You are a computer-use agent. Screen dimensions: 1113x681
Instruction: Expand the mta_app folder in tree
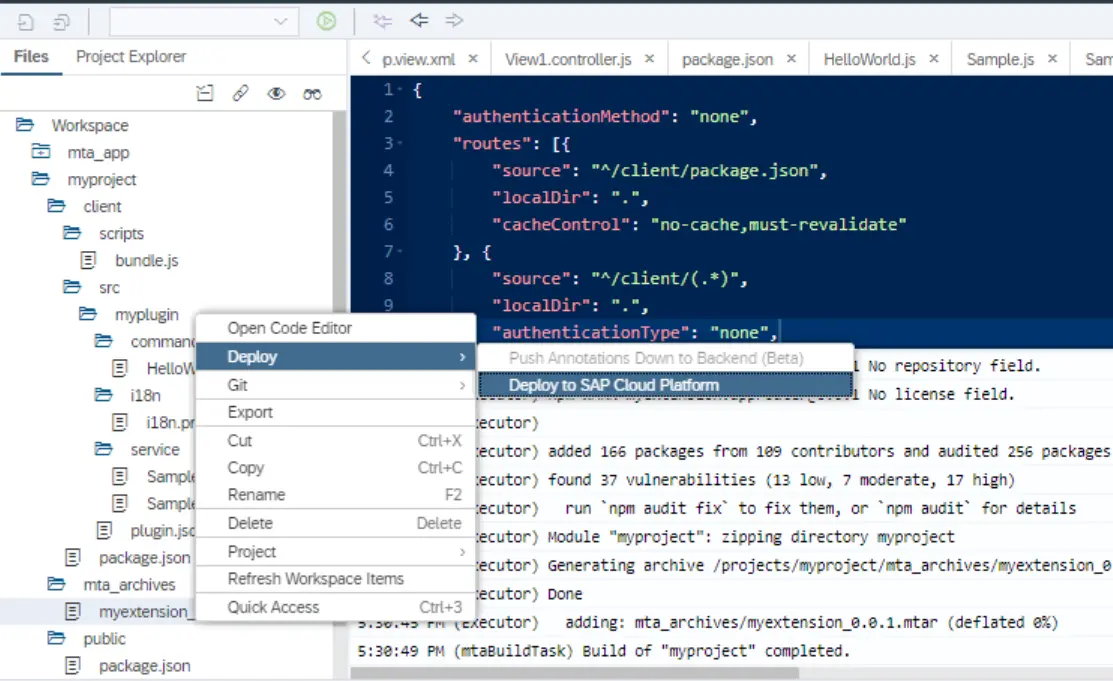(40, 151)
